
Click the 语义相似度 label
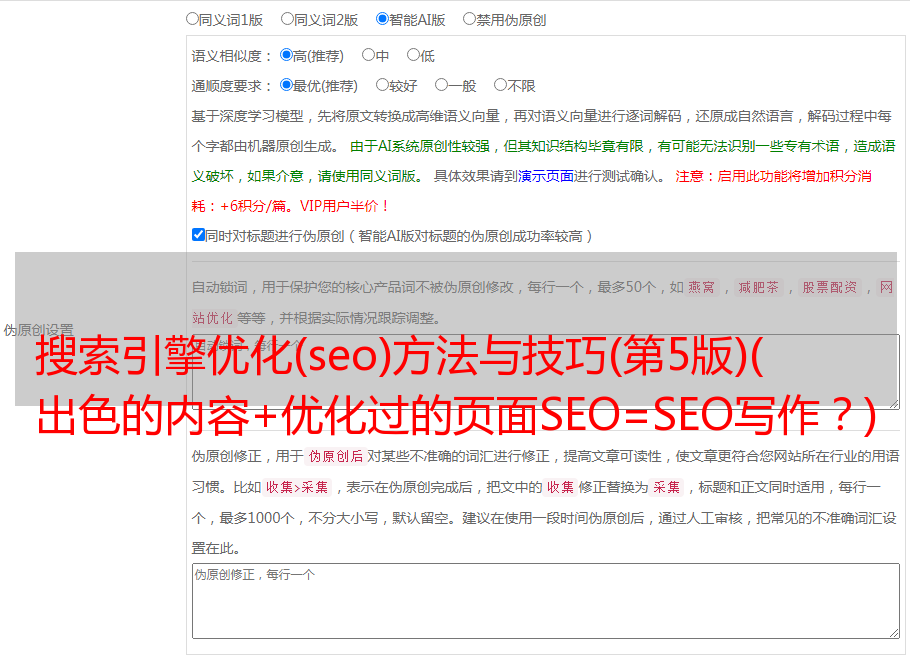tap(232, 56)
